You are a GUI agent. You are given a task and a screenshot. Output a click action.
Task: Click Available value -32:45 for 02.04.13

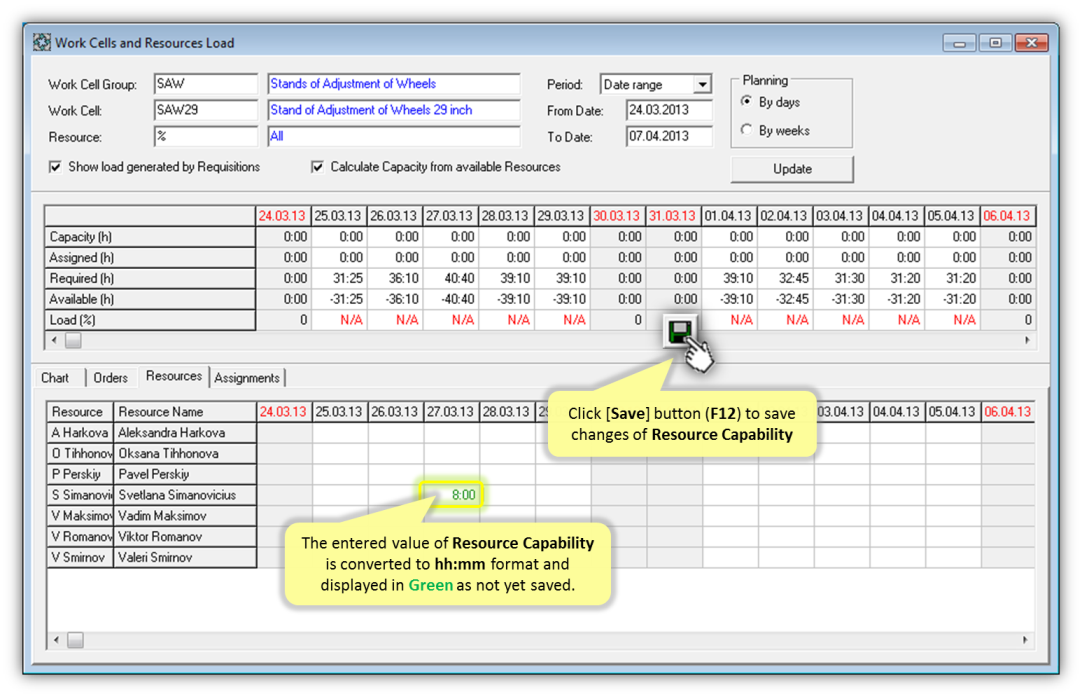click(784, 299)
